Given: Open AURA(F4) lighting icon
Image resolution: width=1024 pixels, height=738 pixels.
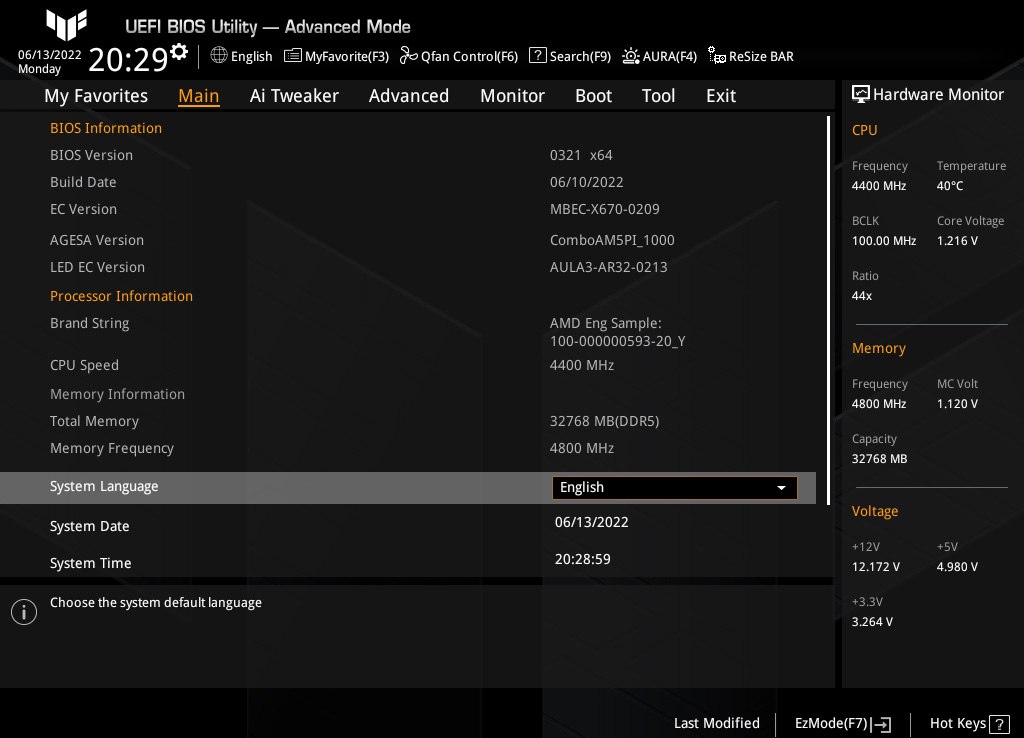Looking at the screenshot, I should 631,56.
